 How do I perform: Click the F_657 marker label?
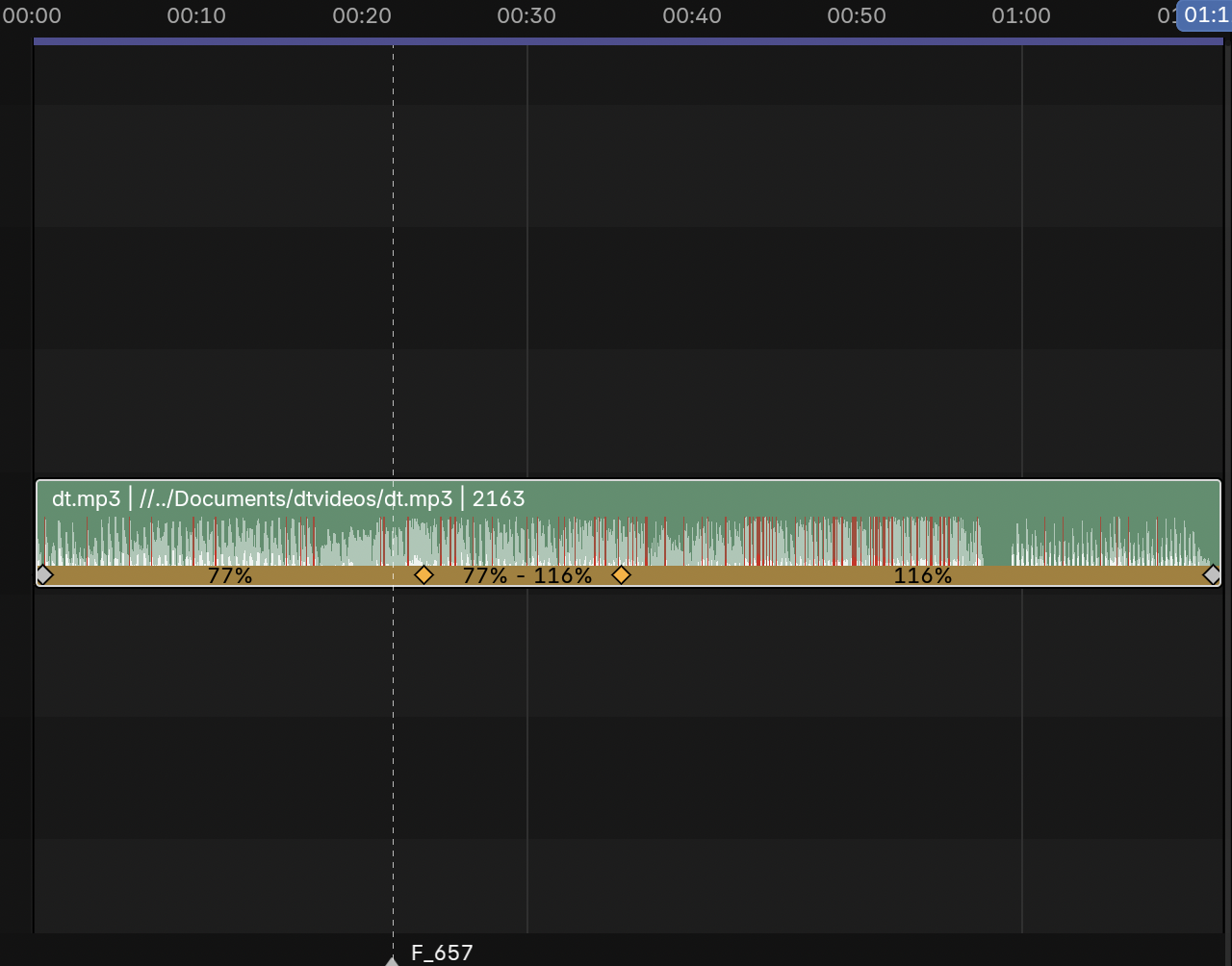pyautogui.click(x=442, y=953)
